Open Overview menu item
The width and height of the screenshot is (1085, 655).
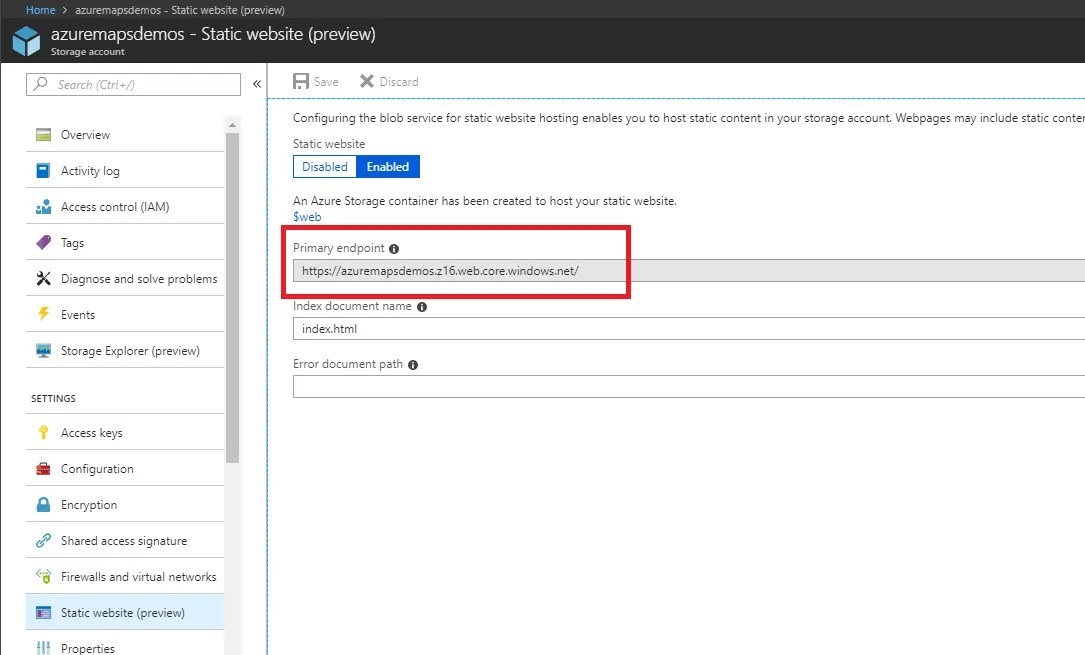coord(125,134)
